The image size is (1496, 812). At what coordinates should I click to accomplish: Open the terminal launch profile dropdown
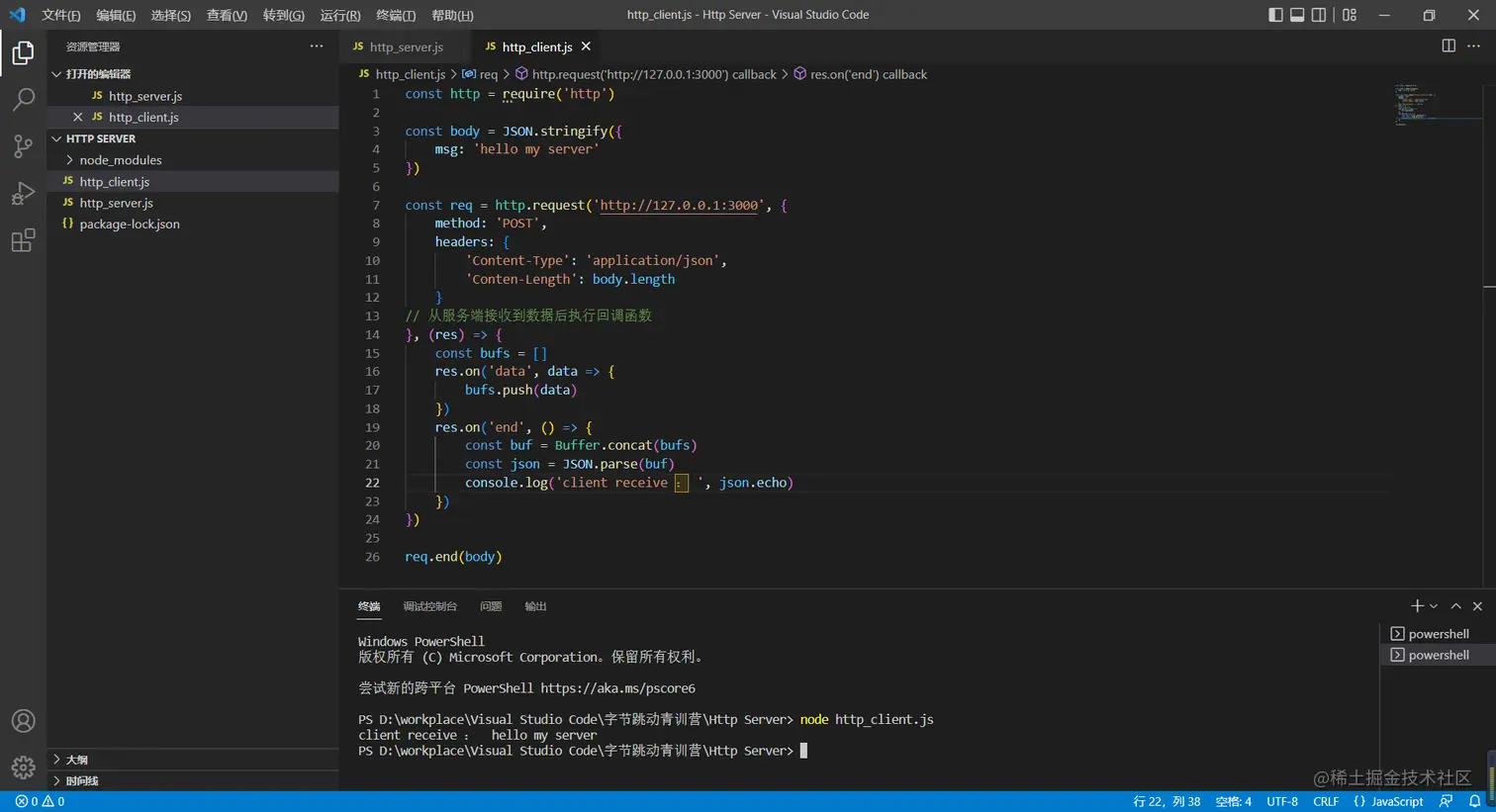1434,606
